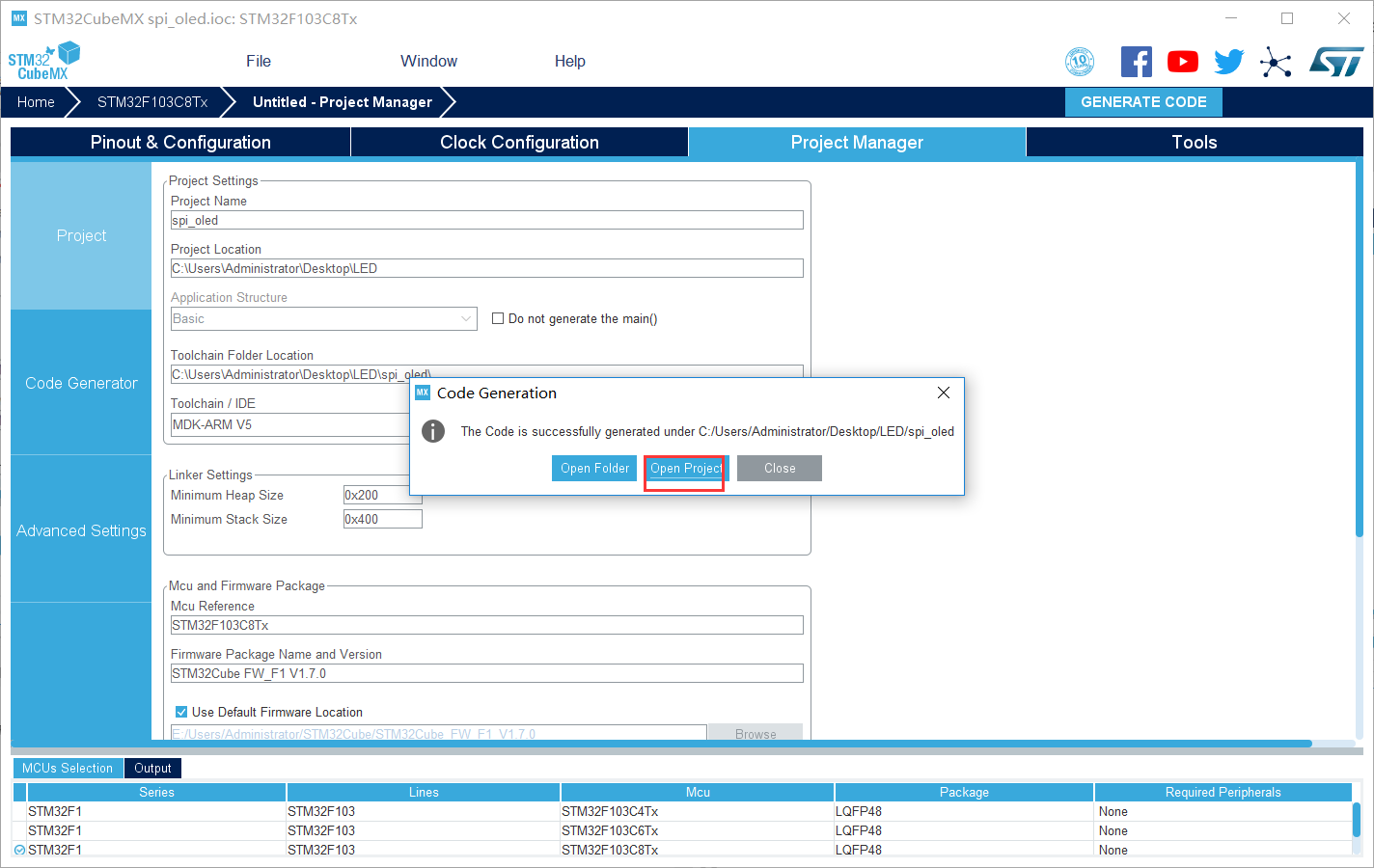Image resolution: width=1374 pixels, height=868 pixels.
Task: Click the information icon in Code Generation dialog
Action: 433,431
